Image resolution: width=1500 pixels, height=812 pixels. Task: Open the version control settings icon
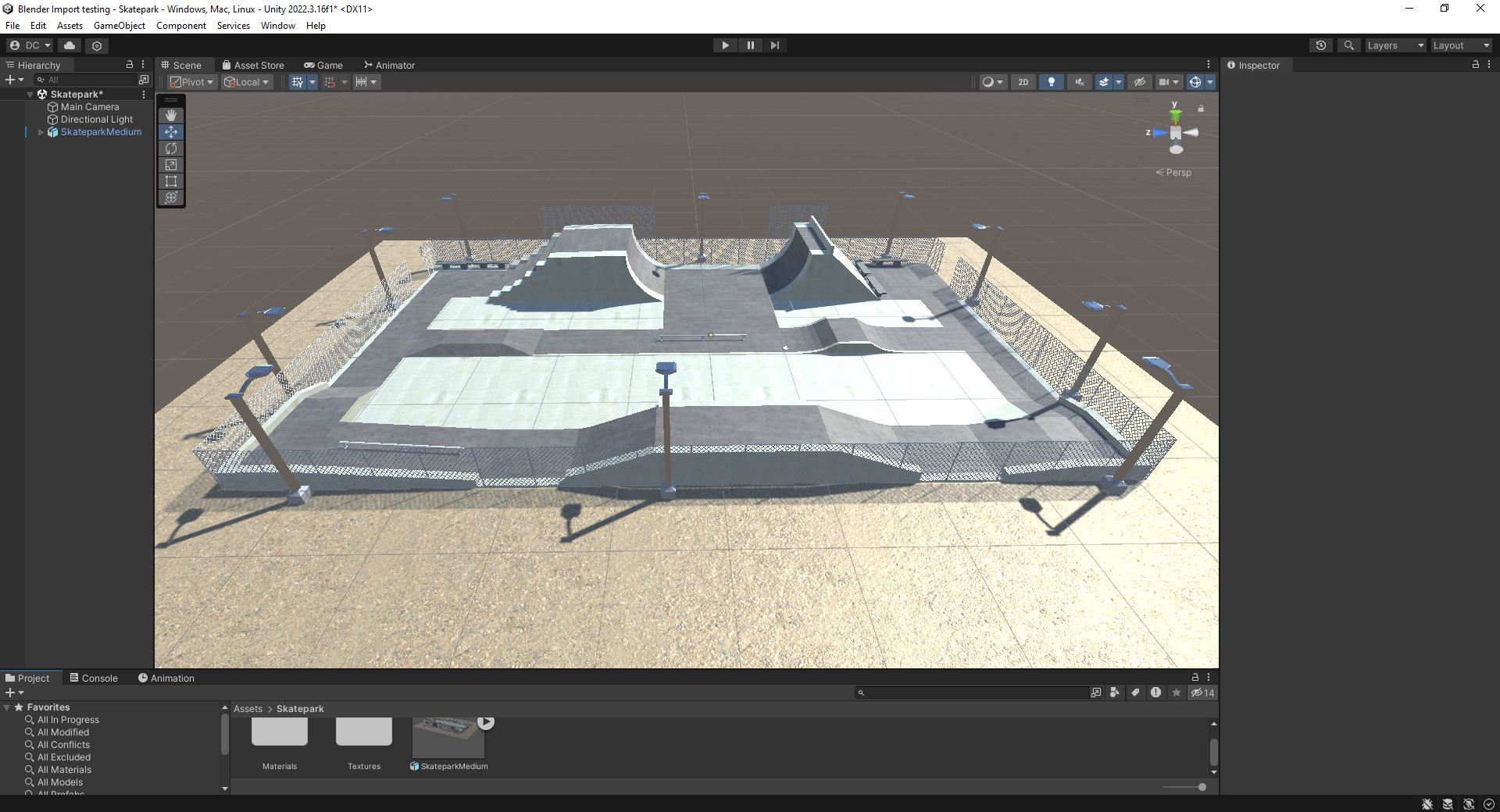click(x=97, y=45)
